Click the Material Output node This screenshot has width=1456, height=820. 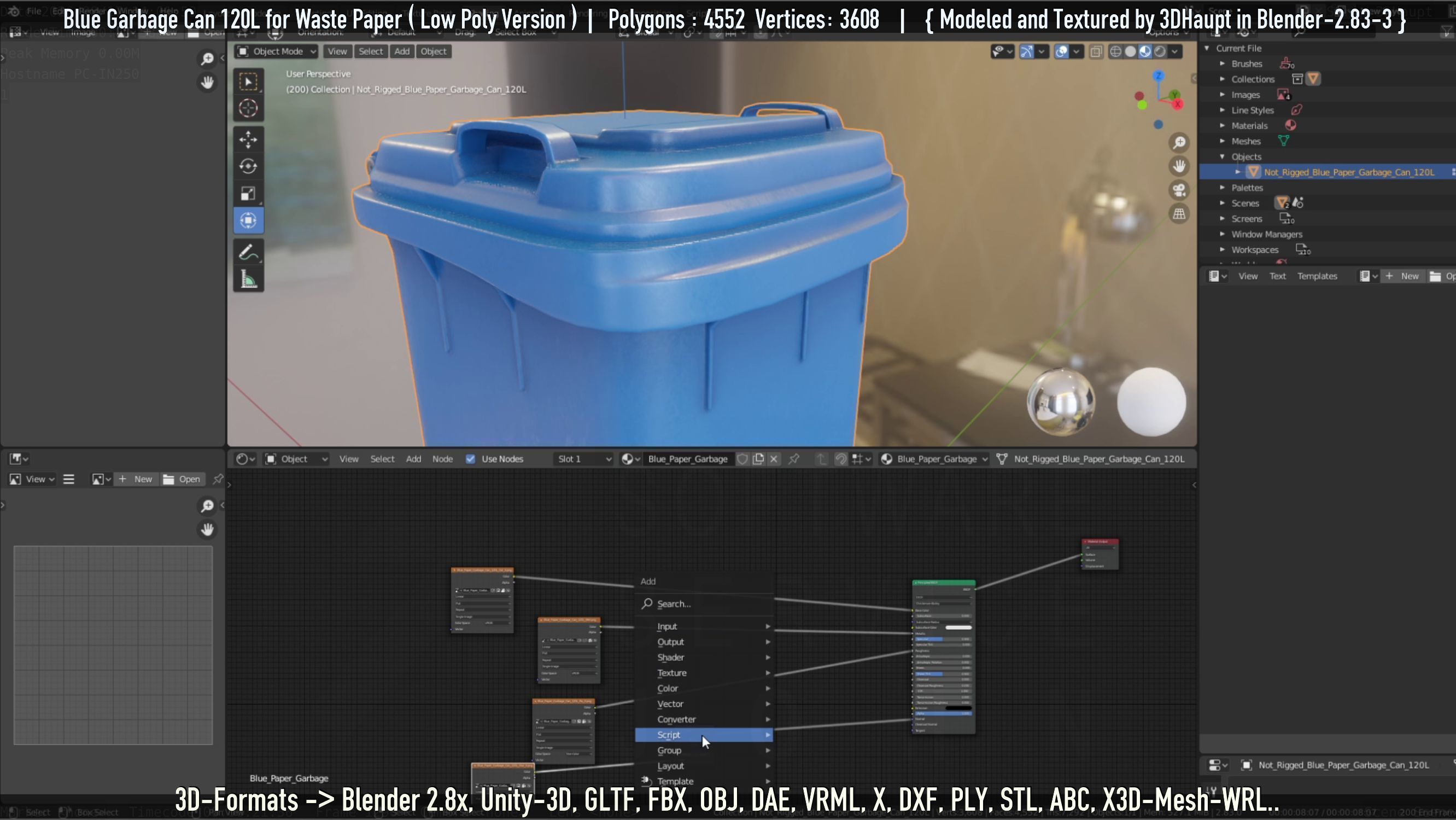tap(1100, 554)
